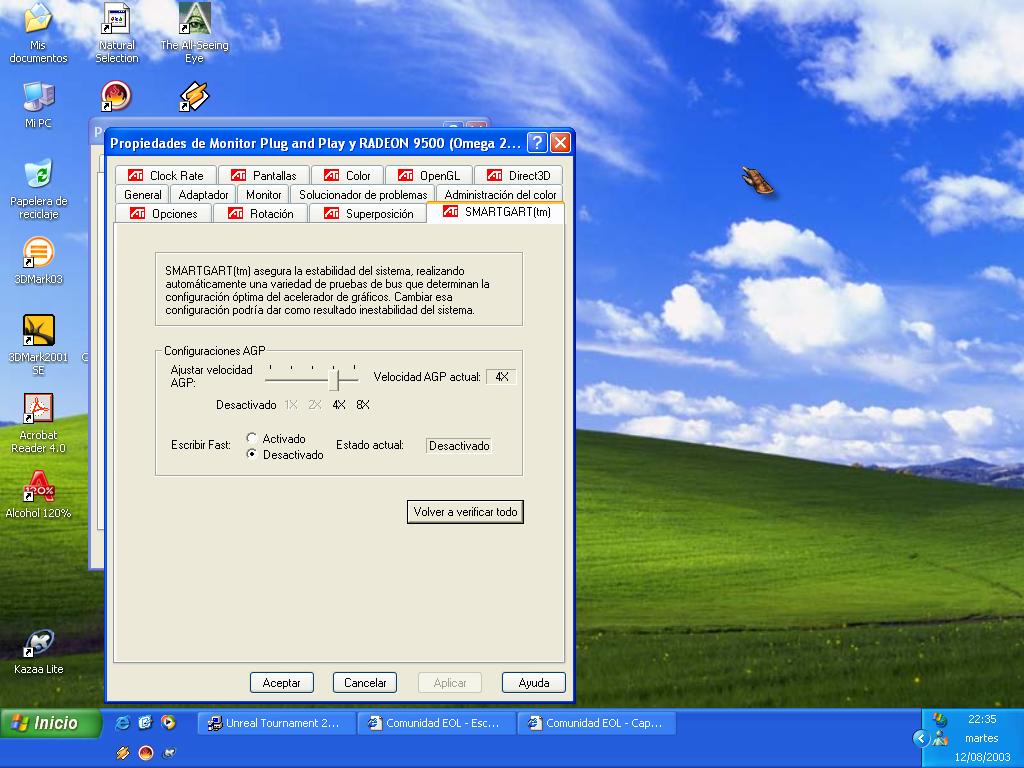This screenshot has height=768, width=1024.
Task: Switch to General tab
Action: point(142,195)
